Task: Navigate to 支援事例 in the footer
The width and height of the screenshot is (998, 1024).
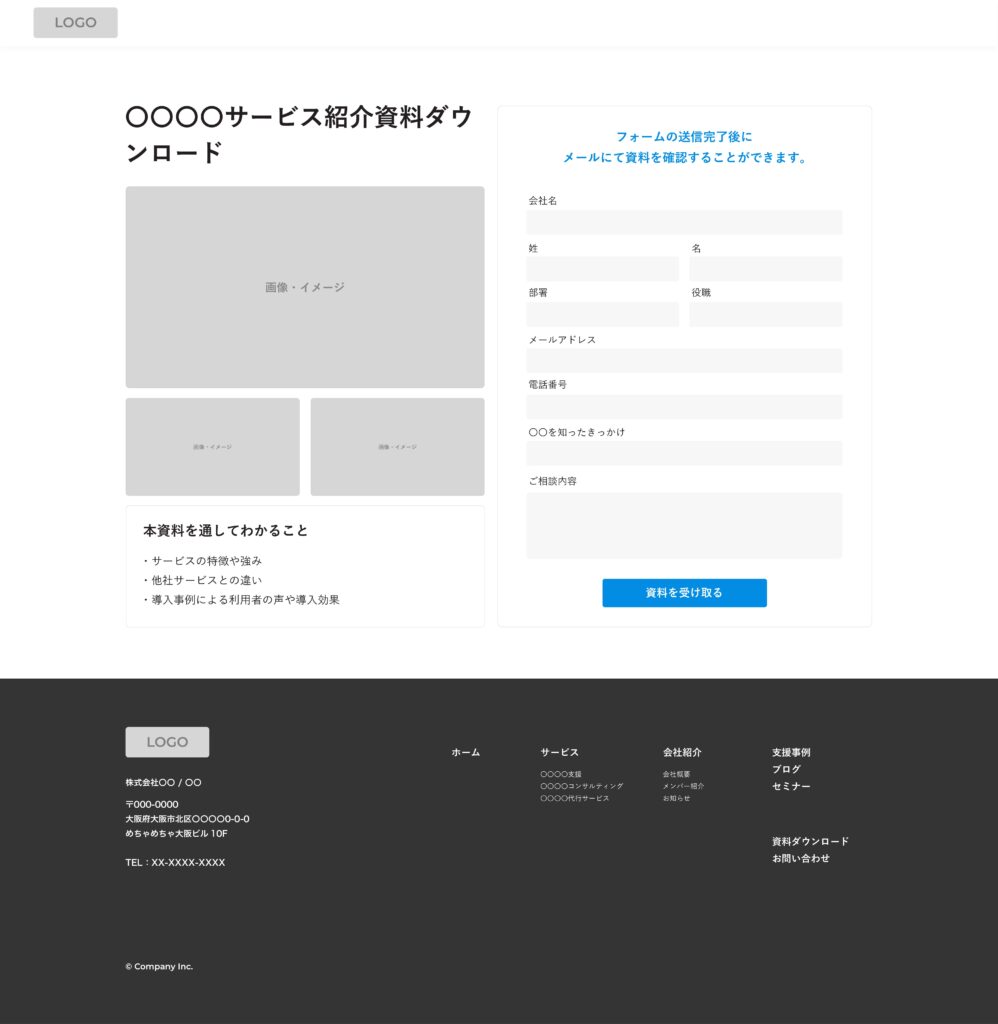Action: click(x=791, y=752)
